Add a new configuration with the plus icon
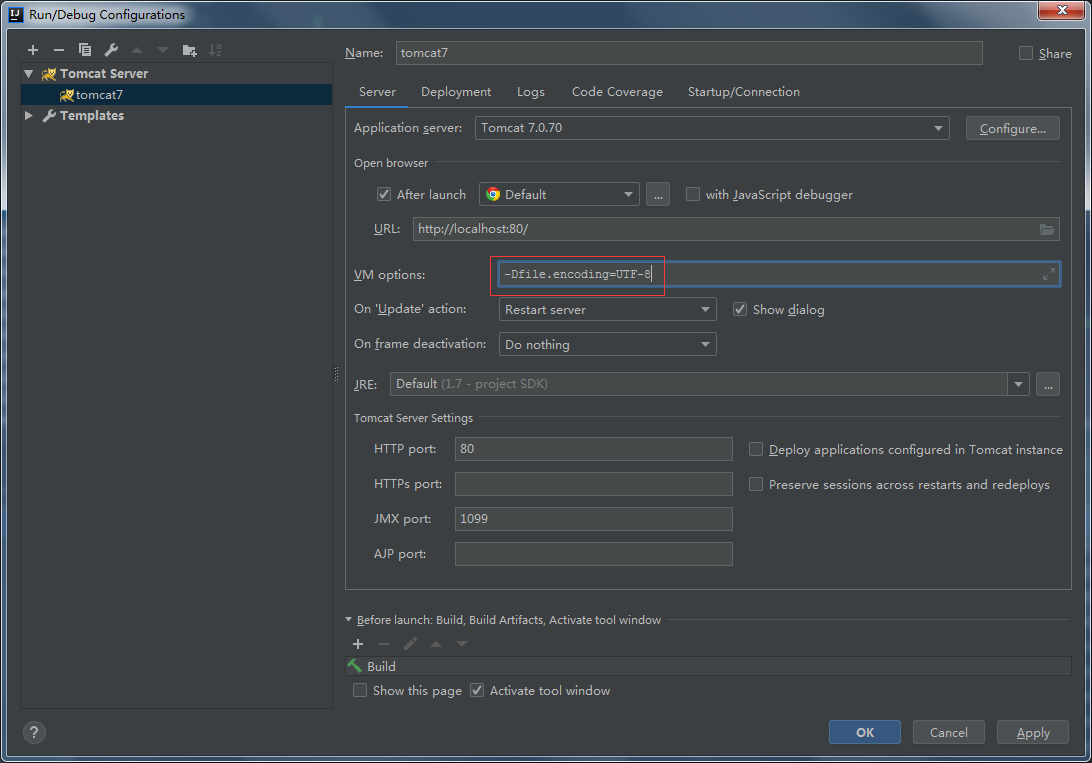 33,50
